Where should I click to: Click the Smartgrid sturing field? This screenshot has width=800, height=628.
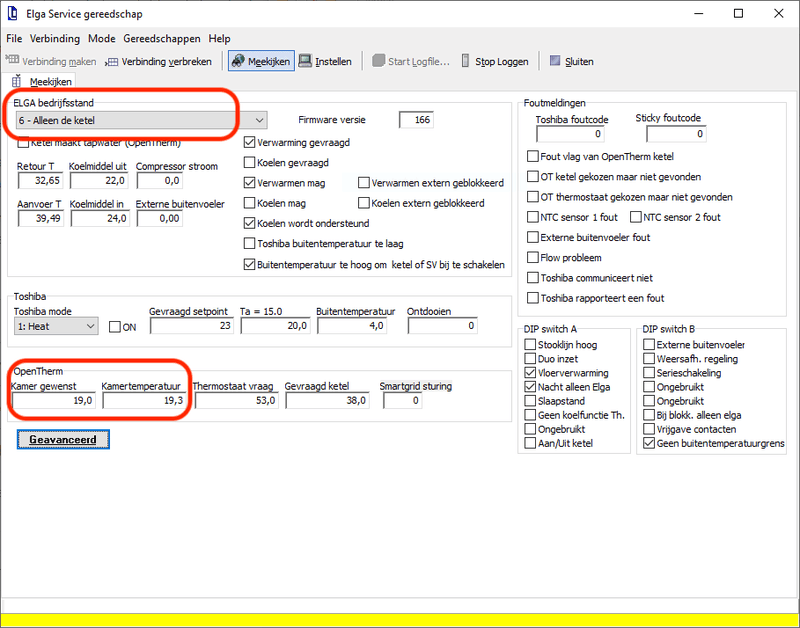tap(403, 400)
